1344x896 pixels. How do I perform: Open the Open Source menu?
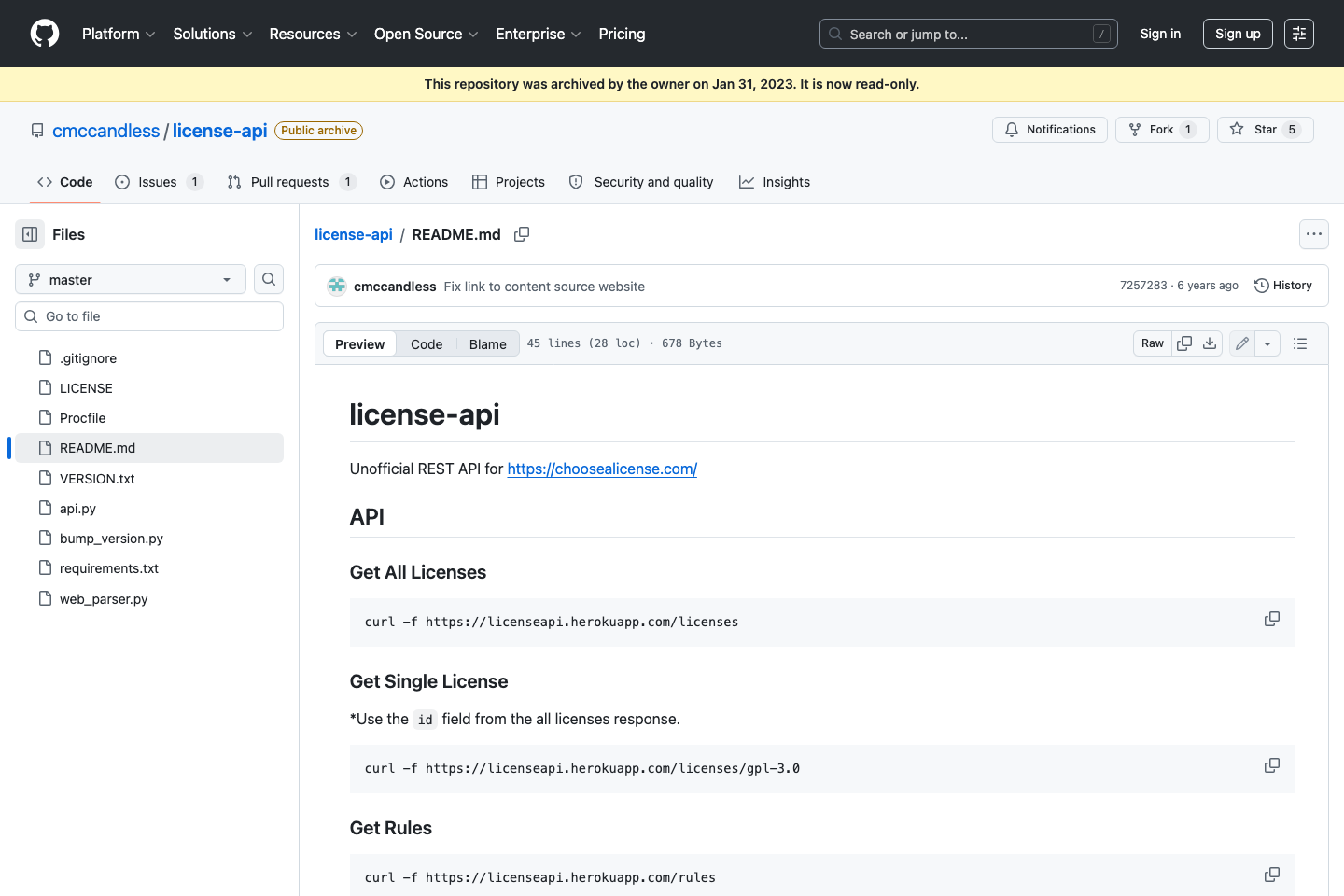pos(426,34)
